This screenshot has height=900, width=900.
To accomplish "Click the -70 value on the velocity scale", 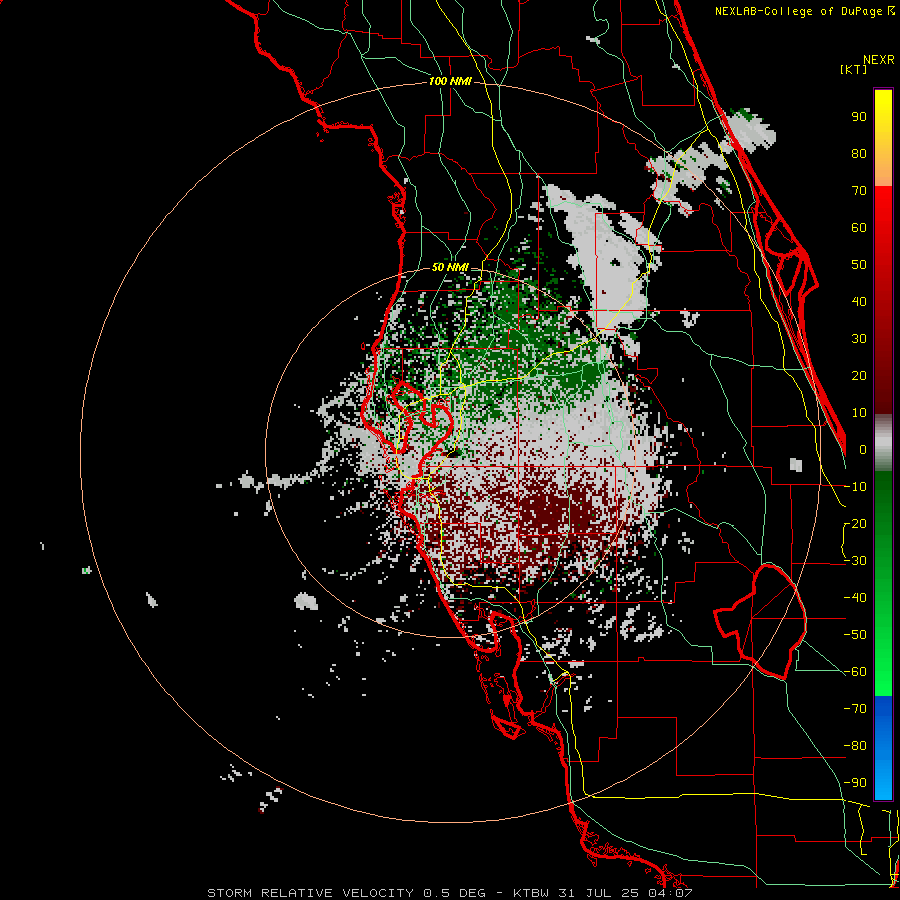I will click(x=855, y=709).
